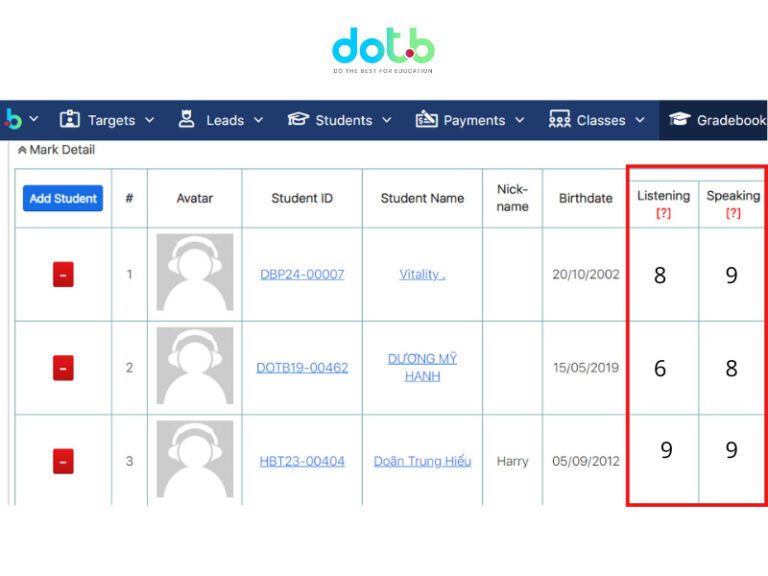768x576 pixels.
Task: Open the Gradebook tab
Action: point(718,120)
